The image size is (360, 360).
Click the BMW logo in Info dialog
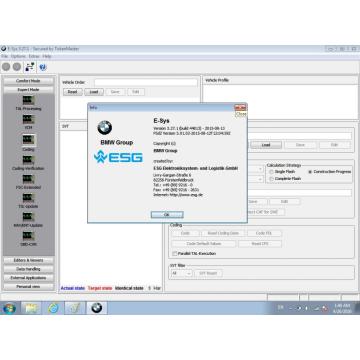(x=105, y=128)
